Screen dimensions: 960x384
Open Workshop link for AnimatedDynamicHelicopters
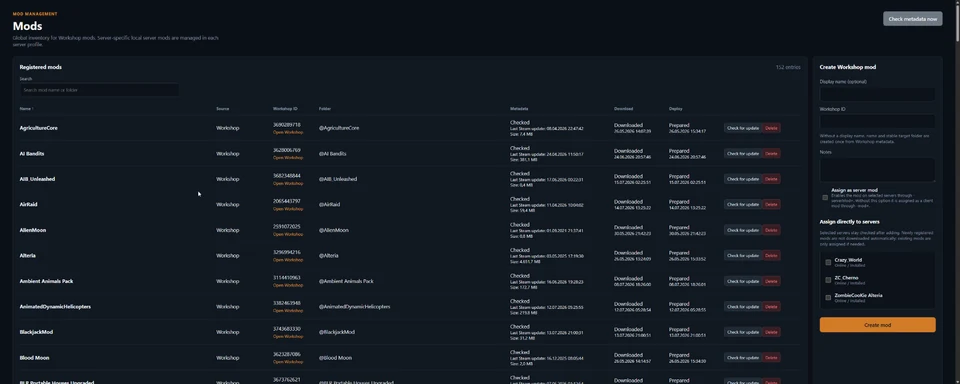tap(288, 311)
